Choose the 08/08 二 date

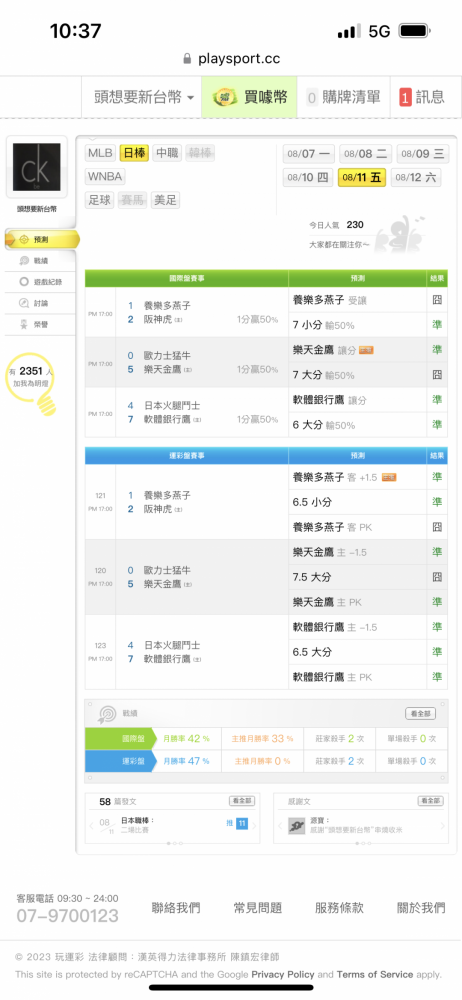366,154
